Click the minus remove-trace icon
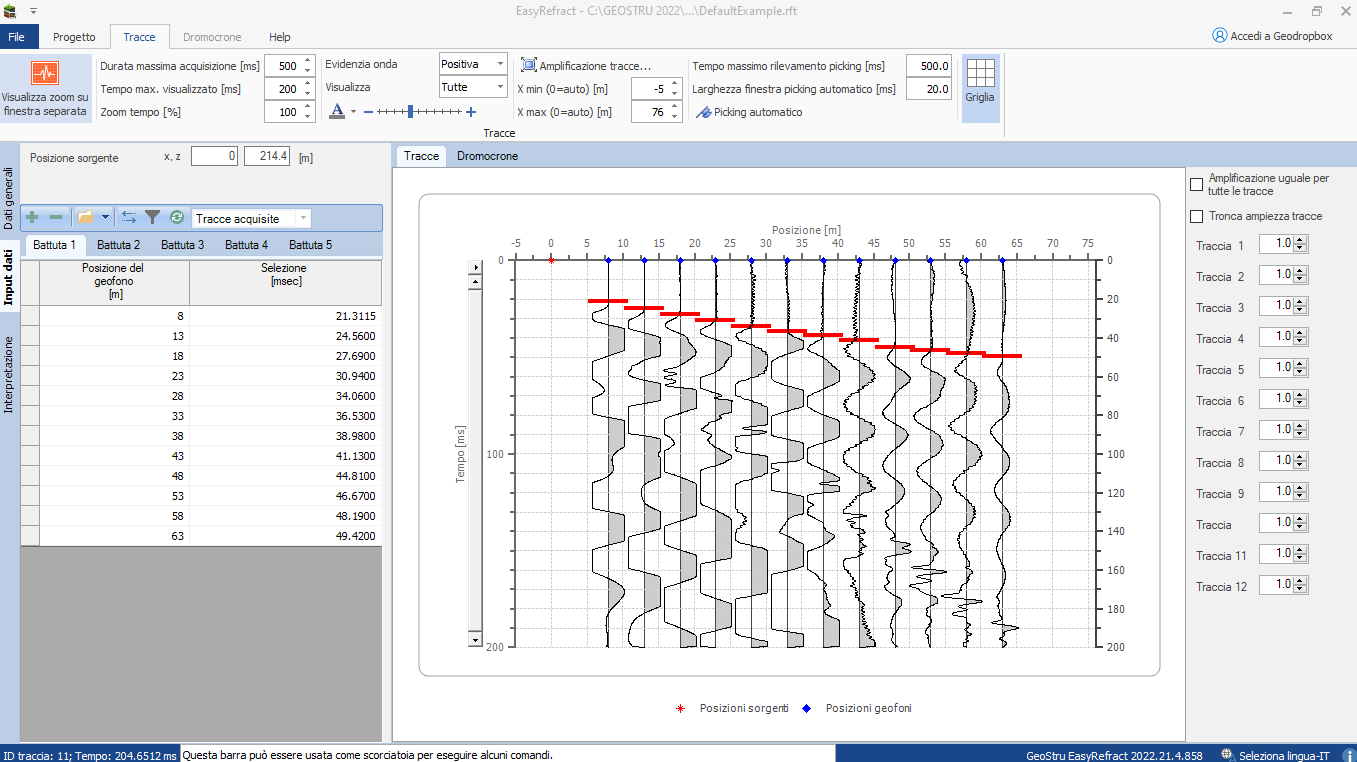The image size is (1357, 762). (56, 217)
